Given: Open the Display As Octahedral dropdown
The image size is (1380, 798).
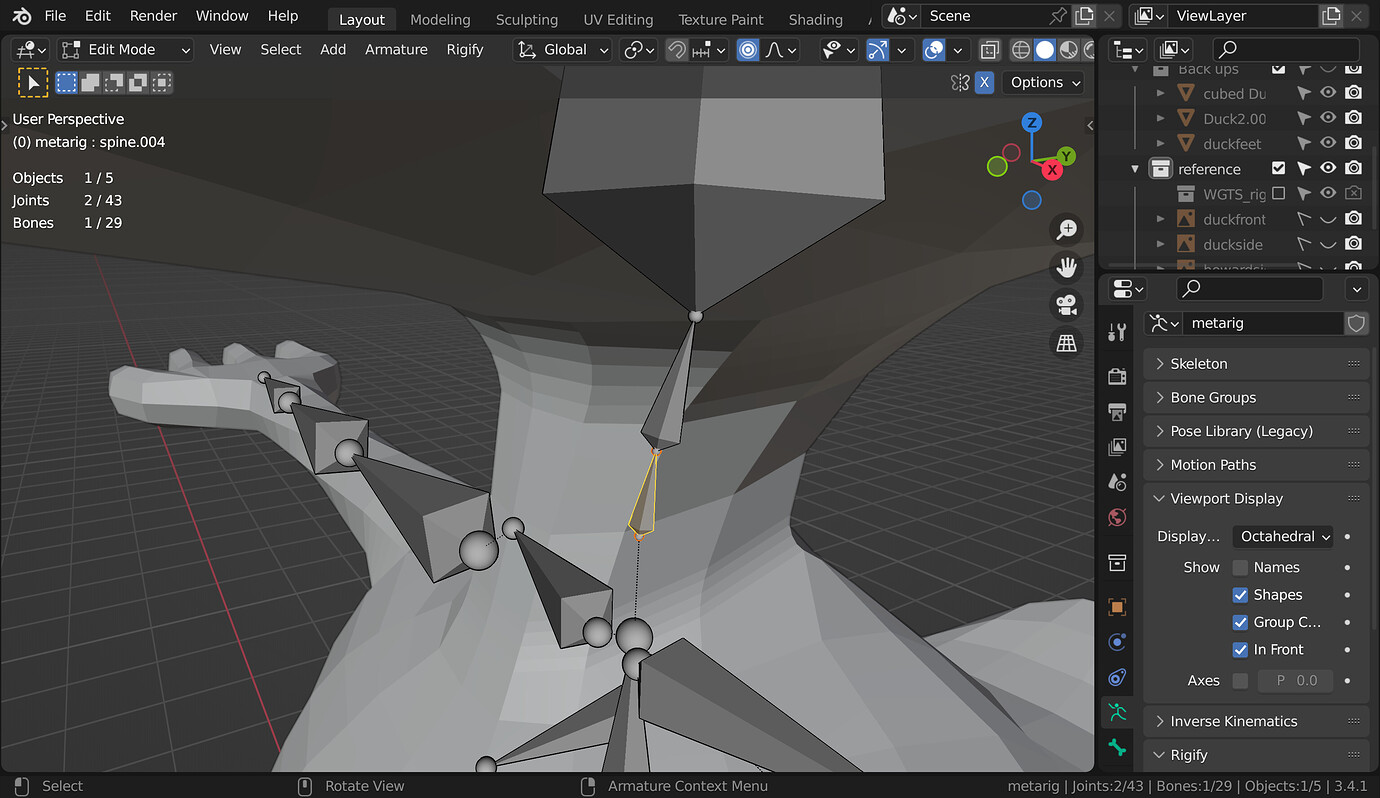Looking at the screenshot, I should 1283,536.
